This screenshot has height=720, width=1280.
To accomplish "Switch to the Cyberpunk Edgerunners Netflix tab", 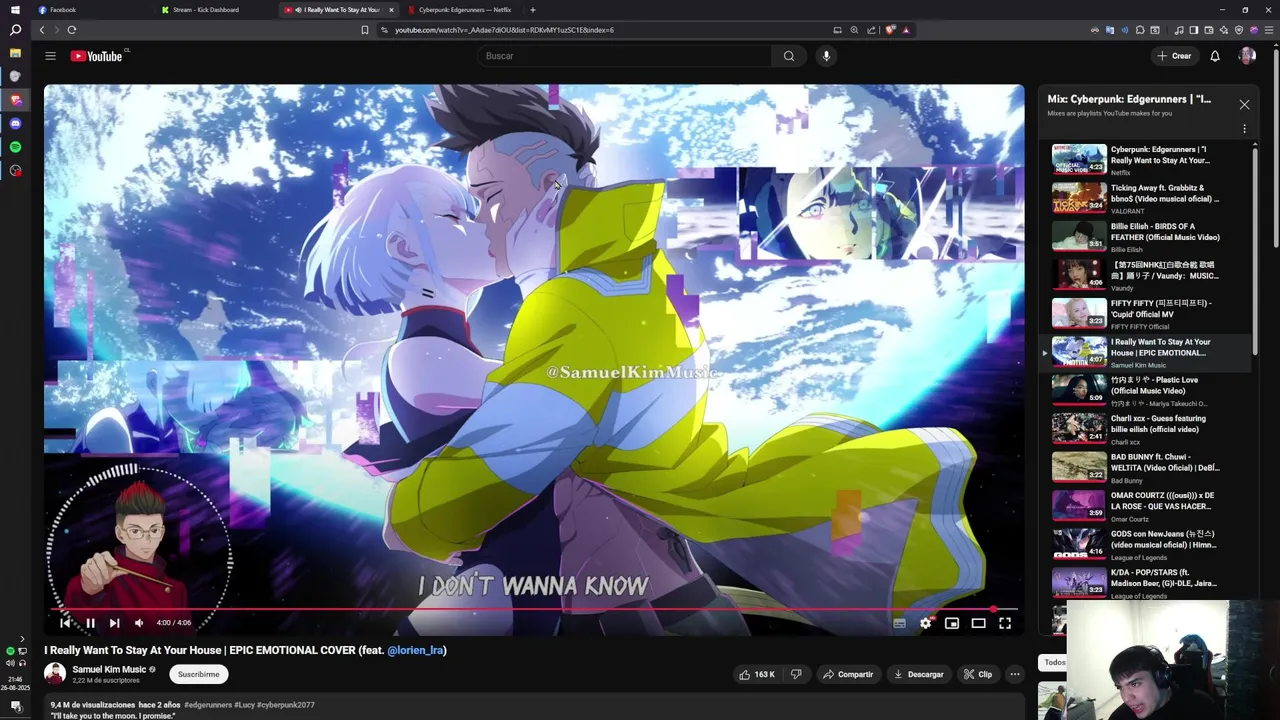I will point(460,10).
